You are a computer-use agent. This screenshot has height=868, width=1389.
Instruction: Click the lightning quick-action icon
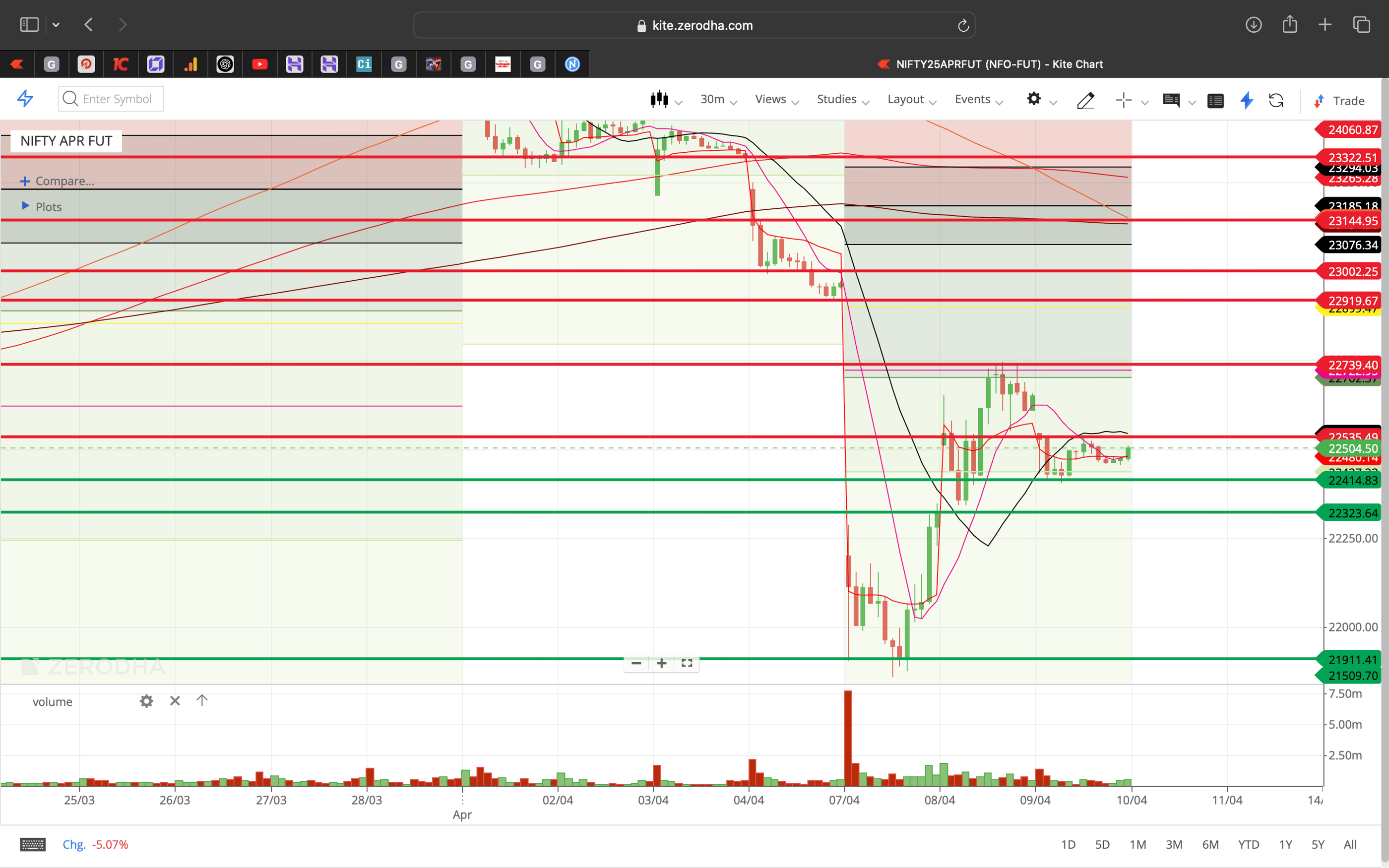click(1247, 101)
